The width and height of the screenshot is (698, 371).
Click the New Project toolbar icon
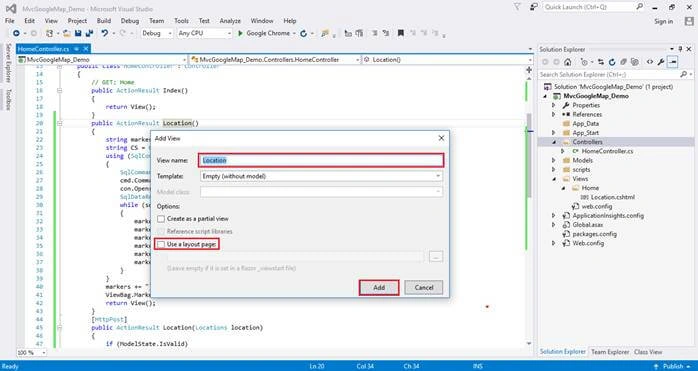point(49,33)
